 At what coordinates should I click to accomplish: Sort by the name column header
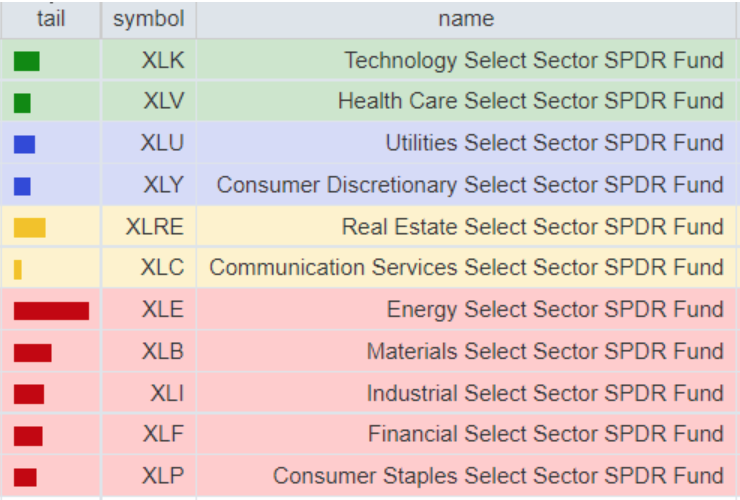tap(466, 19)
